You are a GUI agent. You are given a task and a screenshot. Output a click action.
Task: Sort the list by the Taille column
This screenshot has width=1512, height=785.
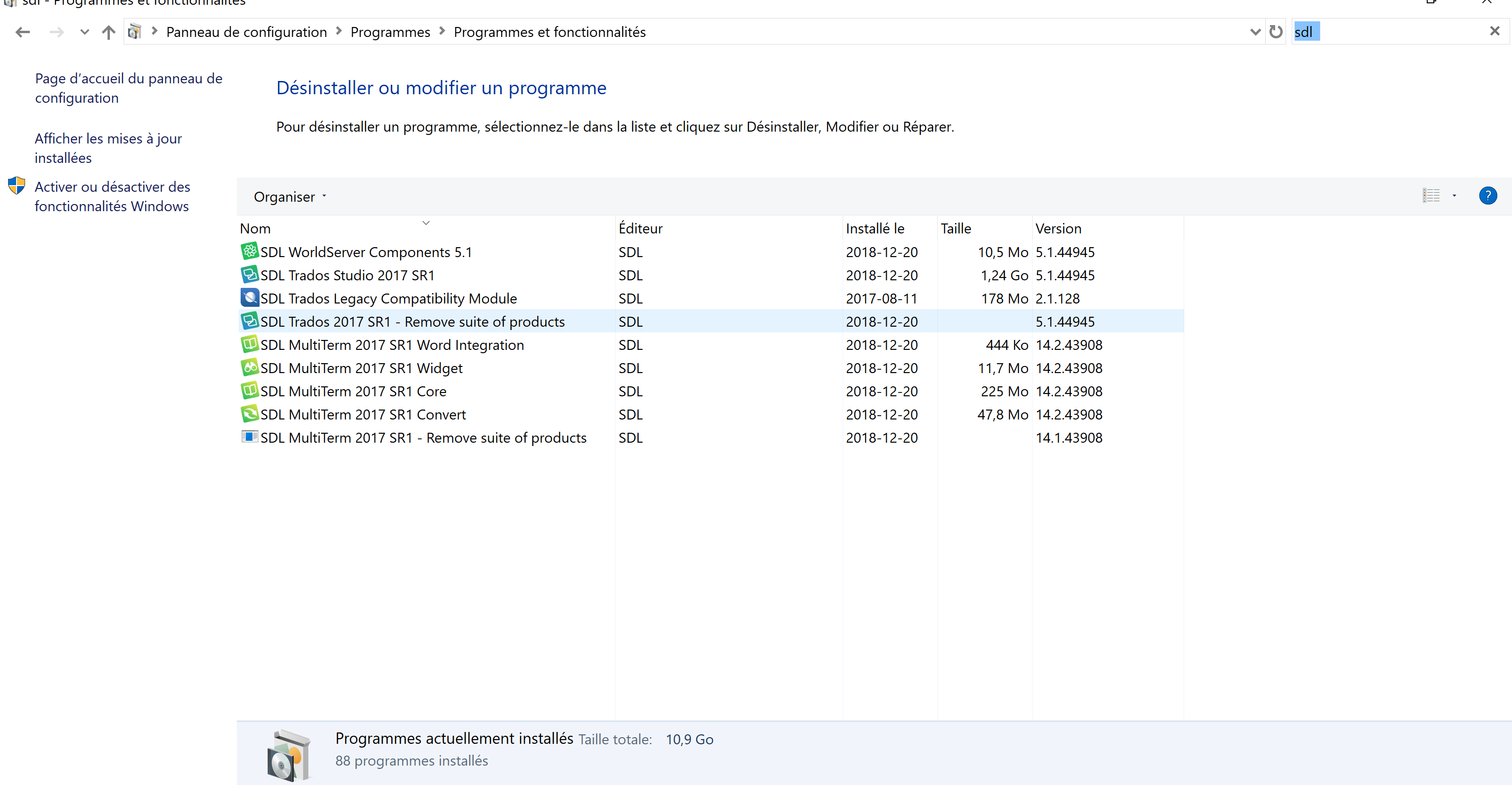pos(955,229)
